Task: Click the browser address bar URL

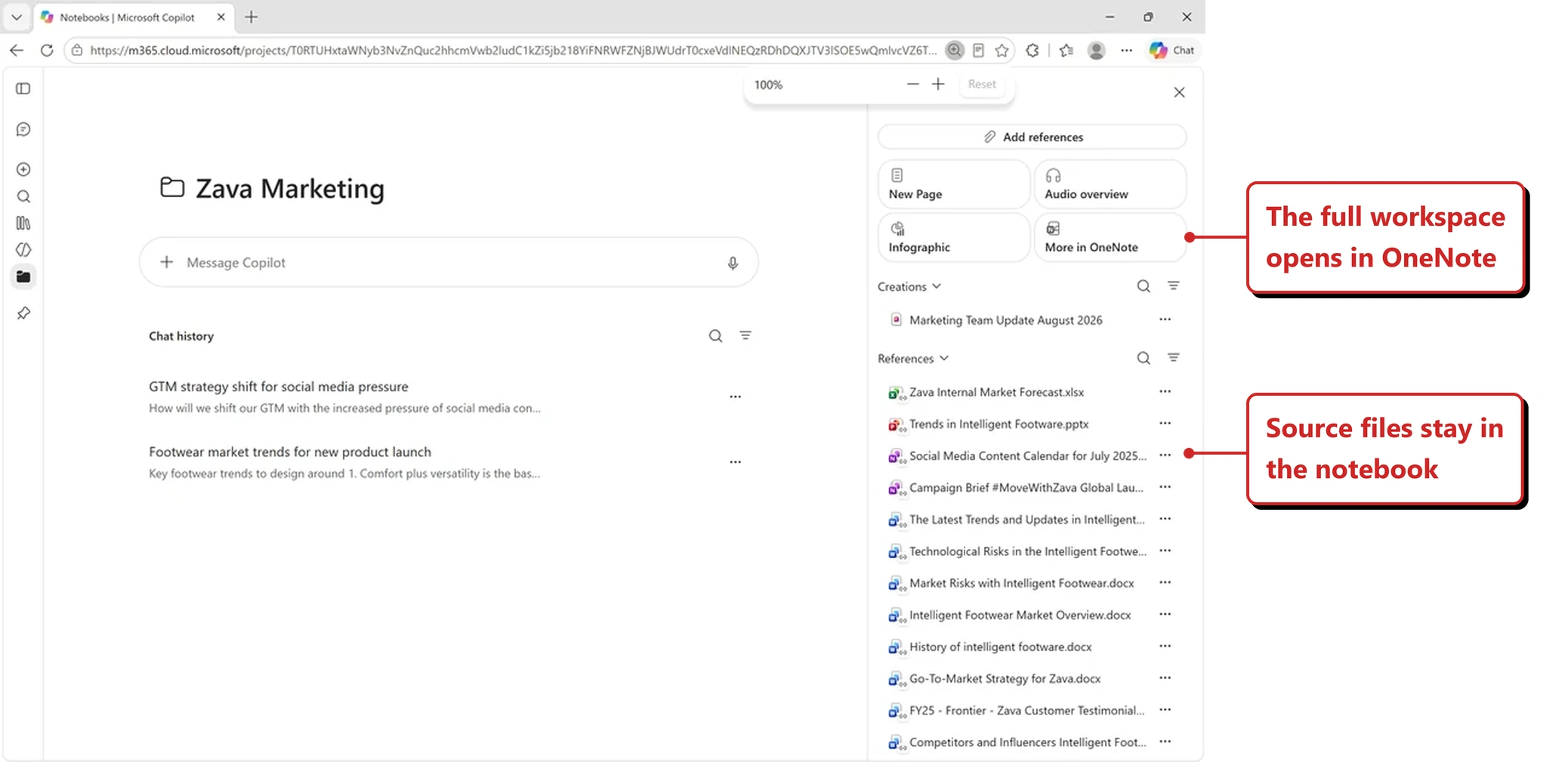Action: (513, 51)
